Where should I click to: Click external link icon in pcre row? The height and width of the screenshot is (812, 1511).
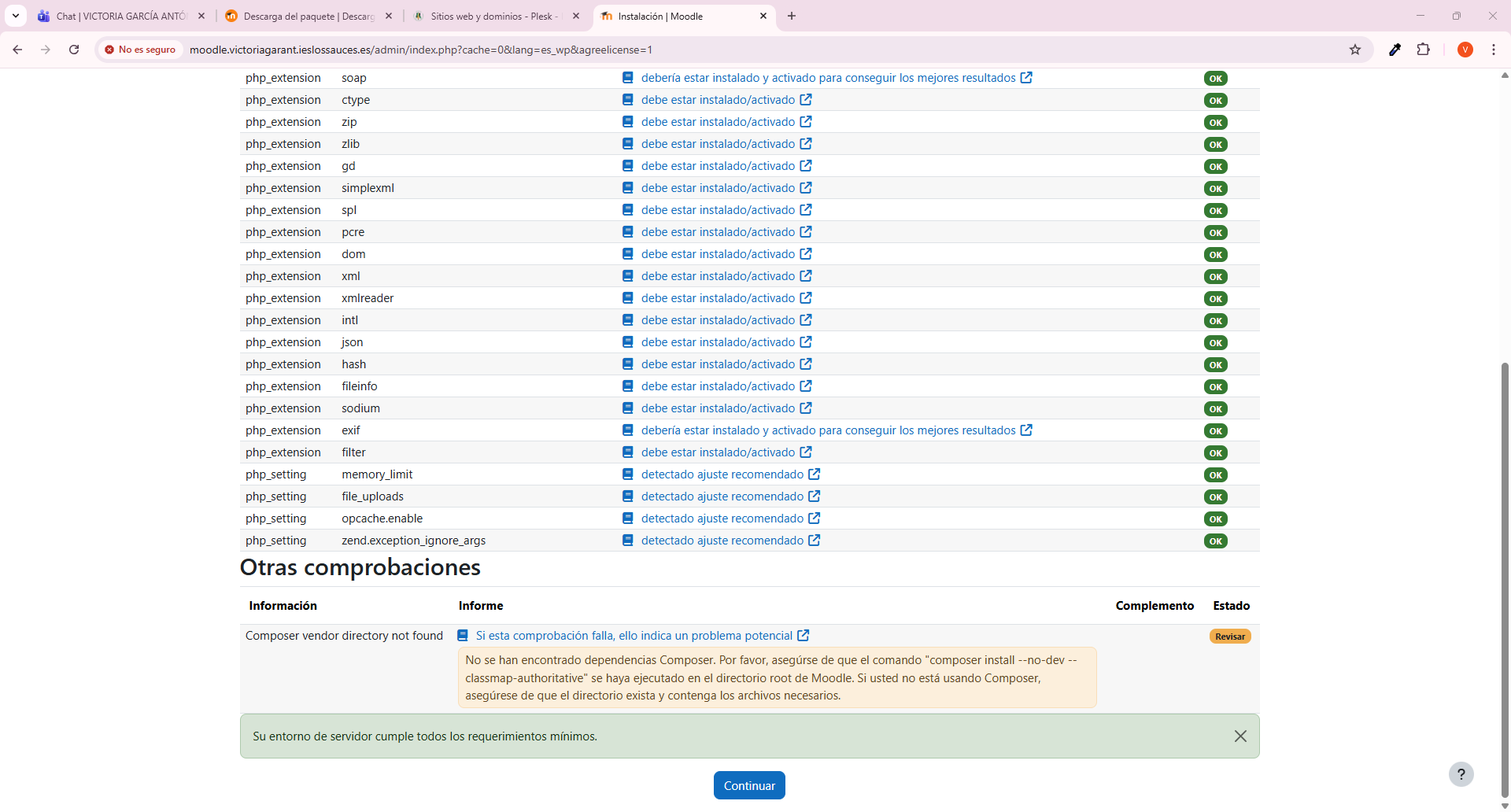pos(806,232)
